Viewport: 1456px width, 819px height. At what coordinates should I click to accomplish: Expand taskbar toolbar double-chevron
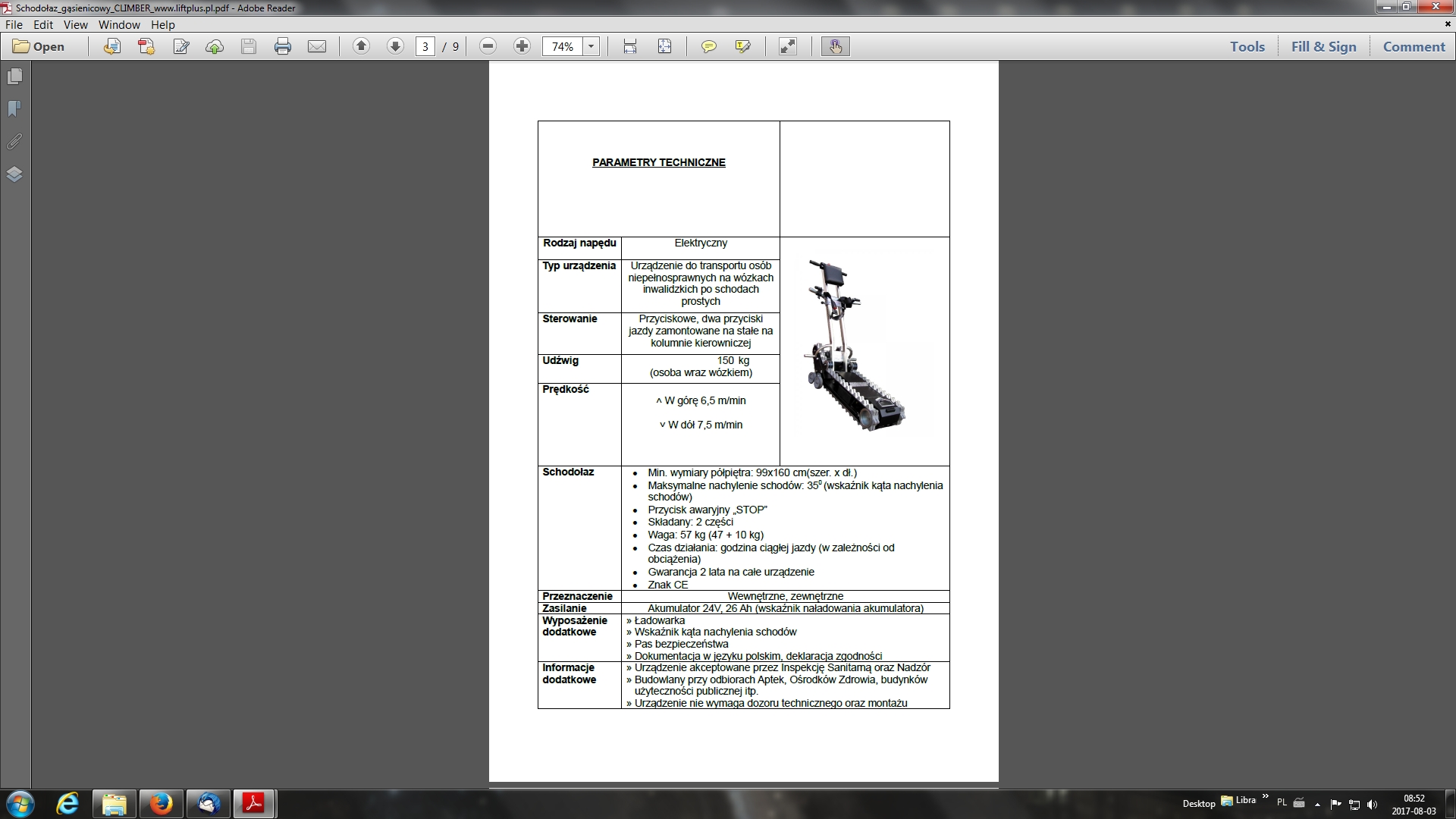[x=1265, y=796]
